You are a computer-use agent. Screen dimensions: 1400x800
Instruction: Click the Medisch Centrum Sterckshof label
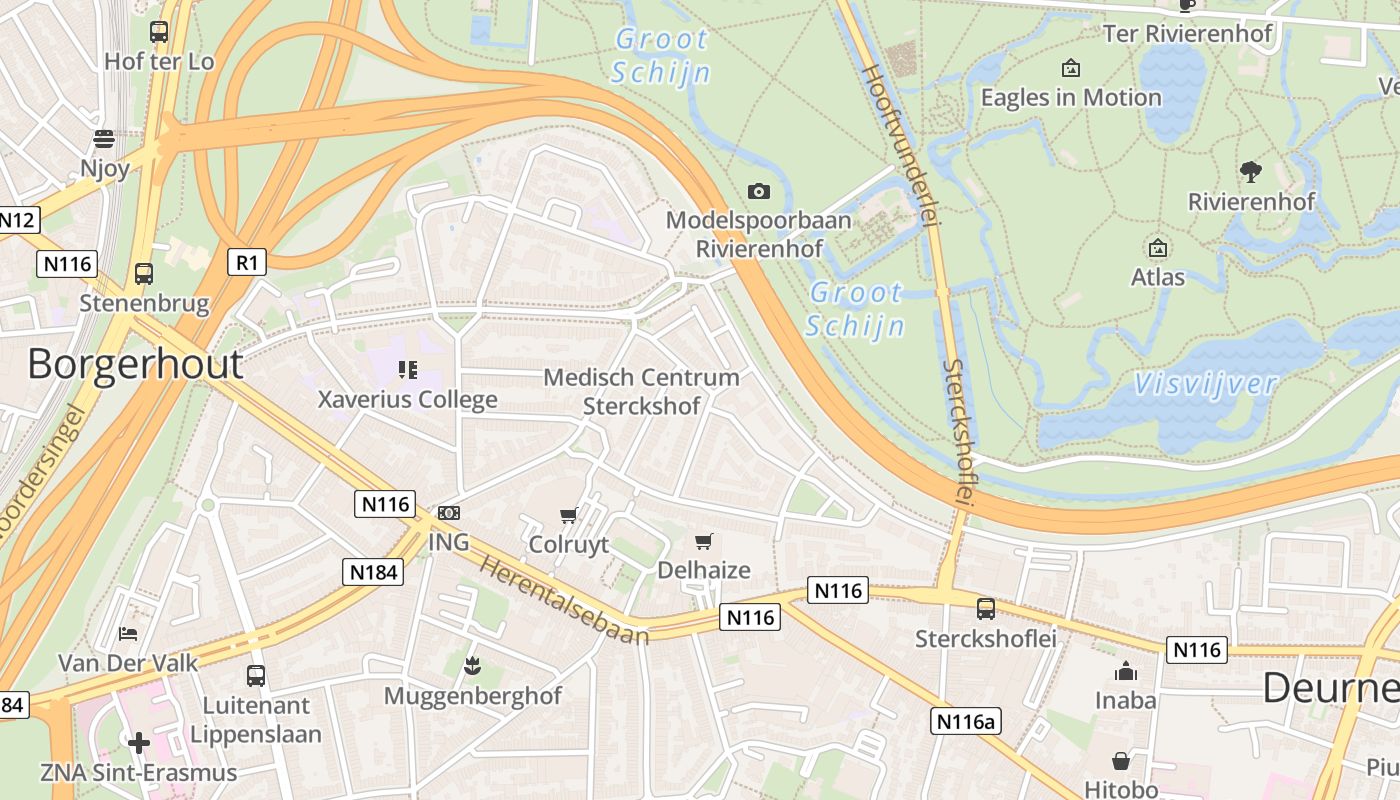(642, 392)
